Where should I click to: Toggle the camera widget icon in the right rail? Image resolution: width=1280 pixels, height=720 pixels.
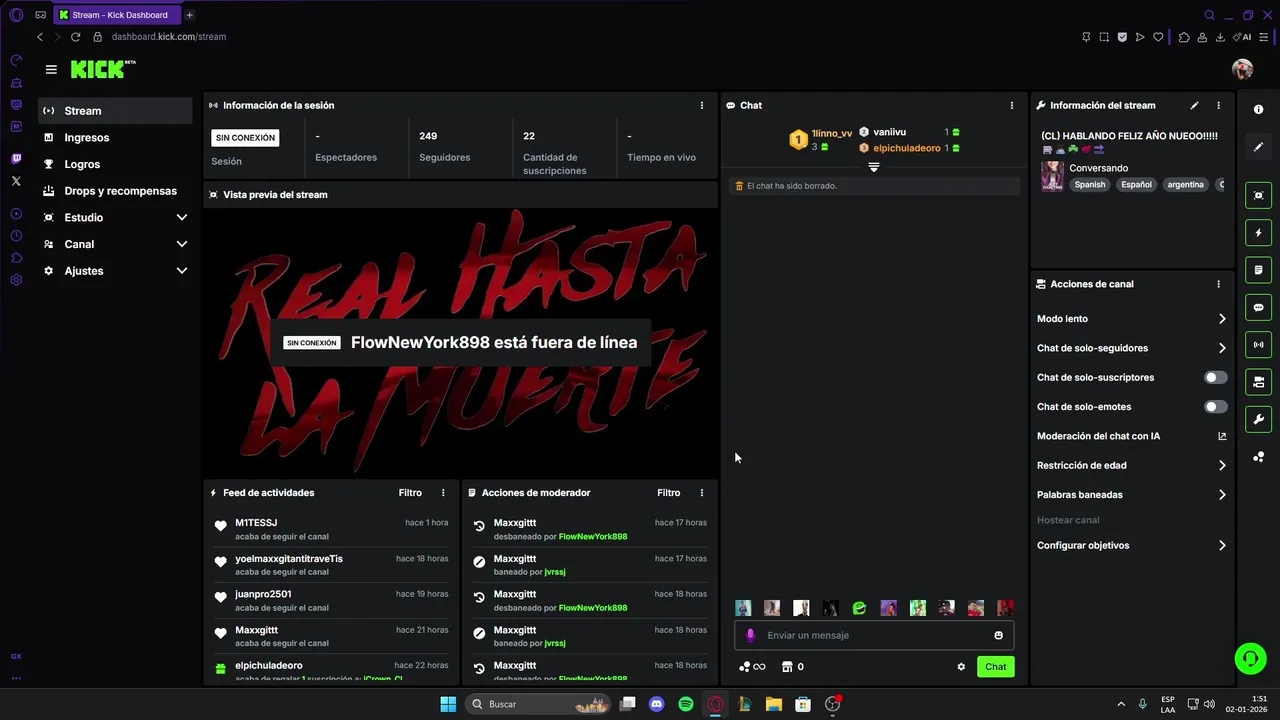1258,382
